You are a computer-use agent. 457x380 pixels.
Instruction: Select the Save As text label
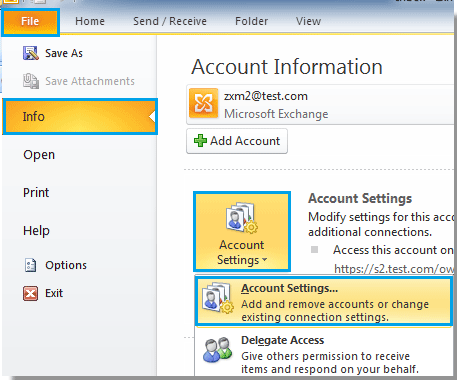[x=64, y=53]
